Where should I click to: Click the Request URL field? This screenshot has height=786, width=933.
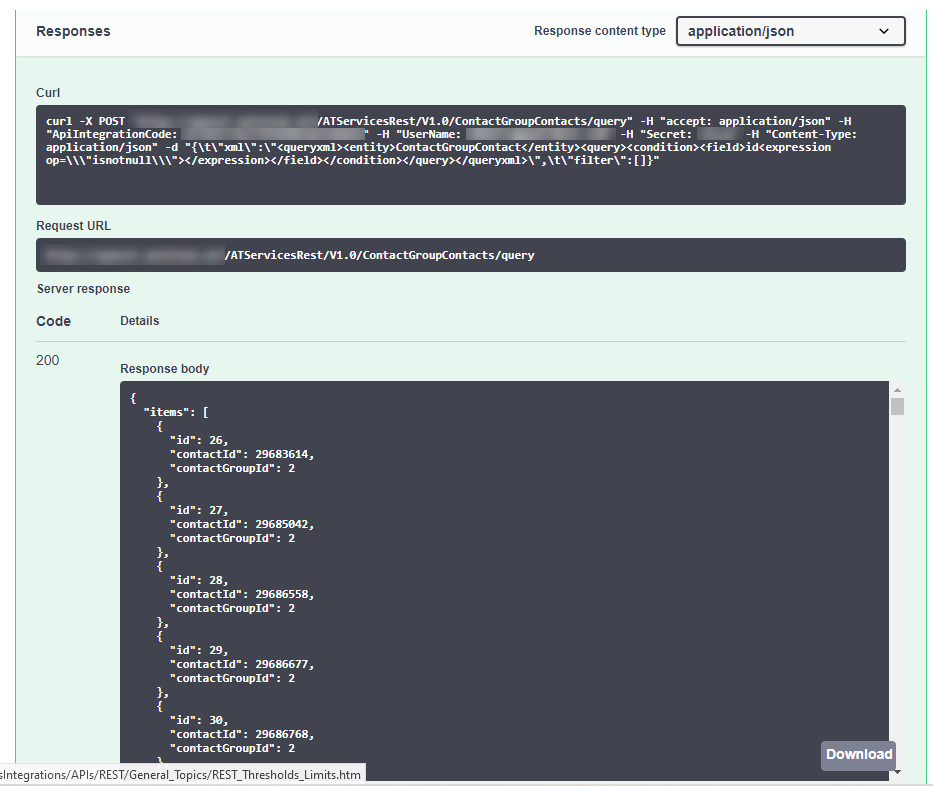click(x=470, y=254)
